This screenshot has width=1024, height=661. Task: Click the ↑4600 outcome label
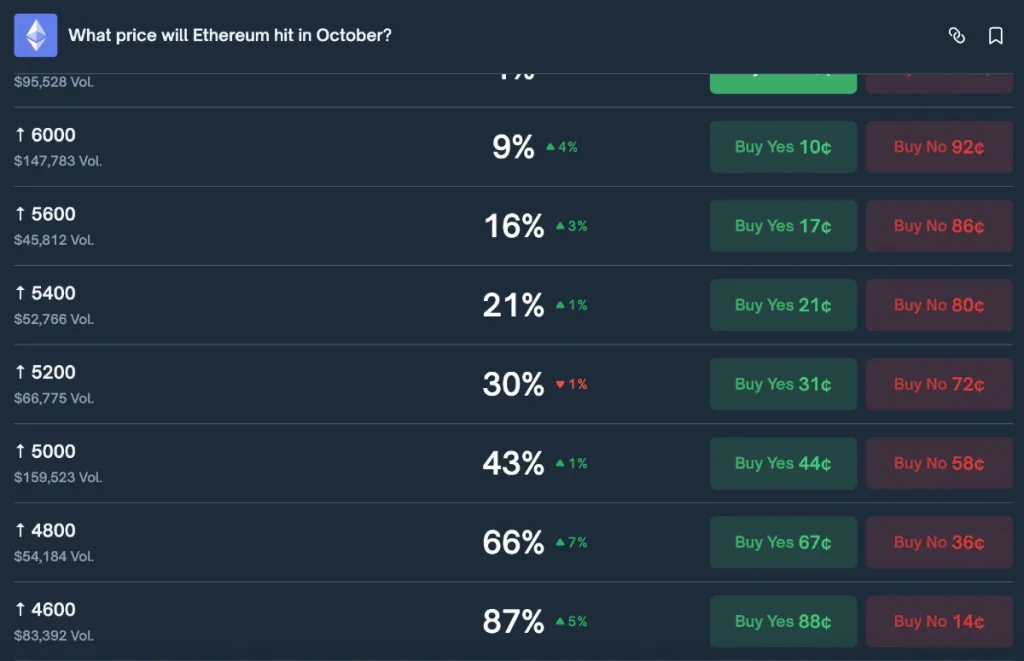[45, 610]
